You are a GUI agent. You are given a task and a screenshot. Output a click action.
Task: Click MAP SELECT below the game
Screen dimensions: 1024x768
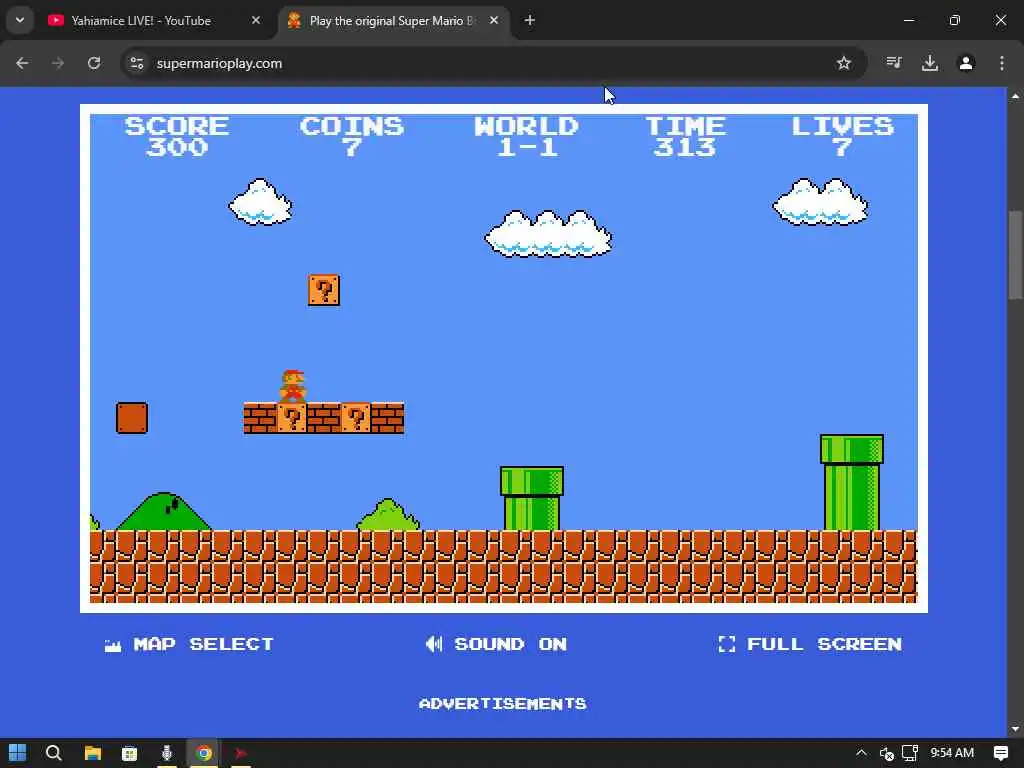[x=189, y=644]
